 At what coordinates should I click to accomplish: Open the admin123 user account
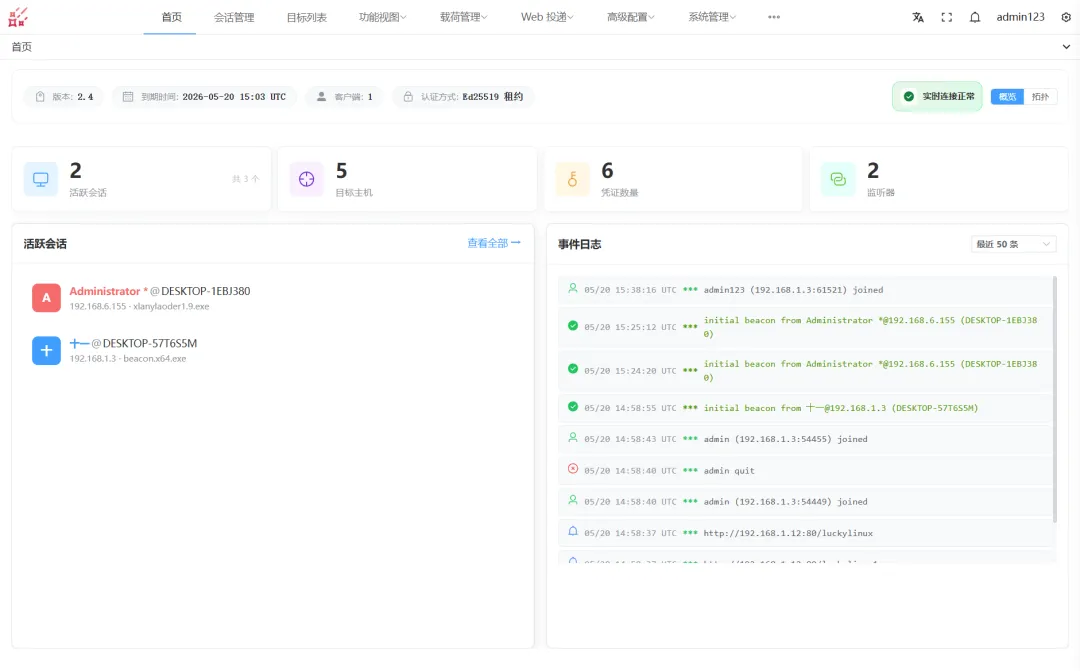click(x=1020, y=17)
